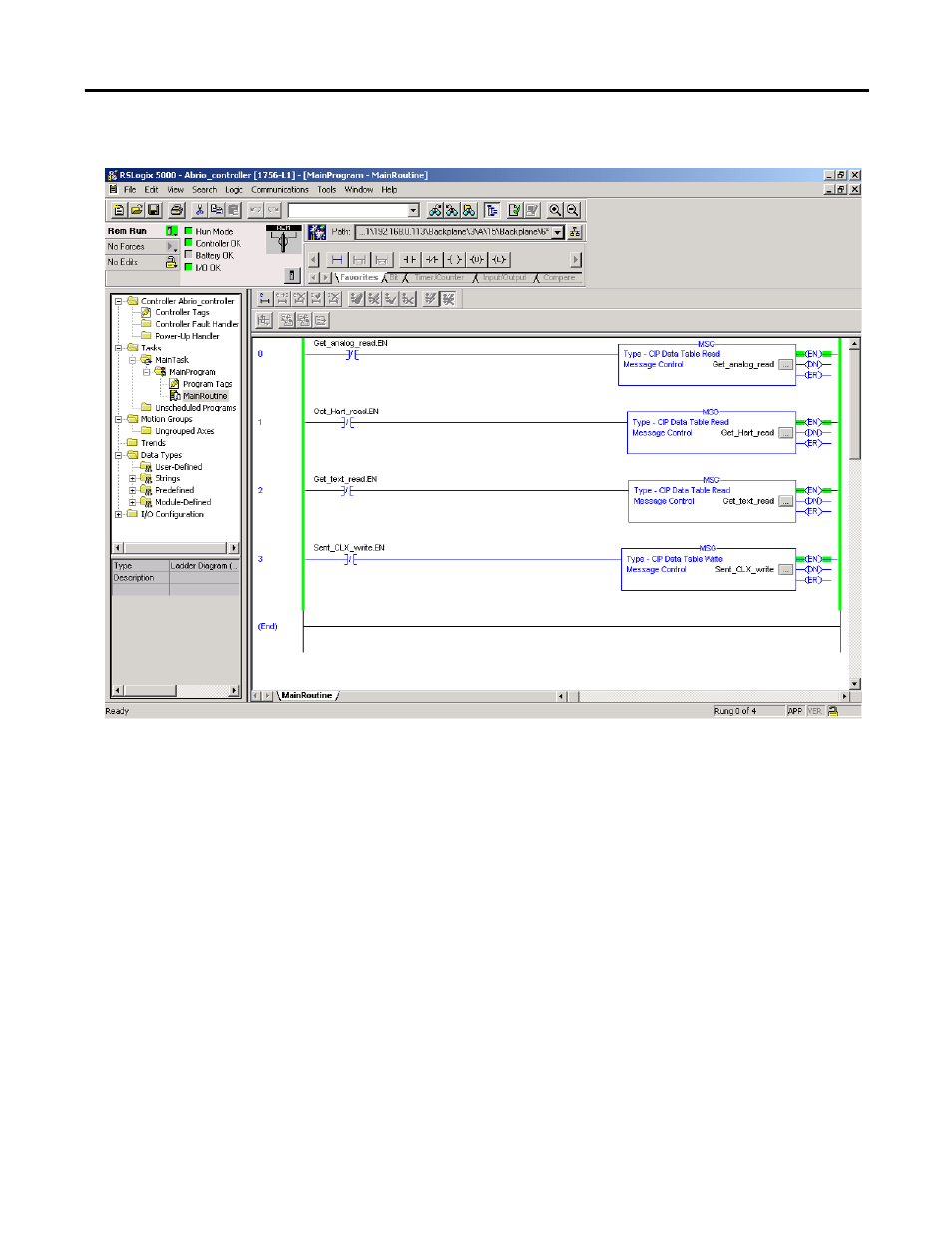Click the Battery OK status indicator

point(188,255)
